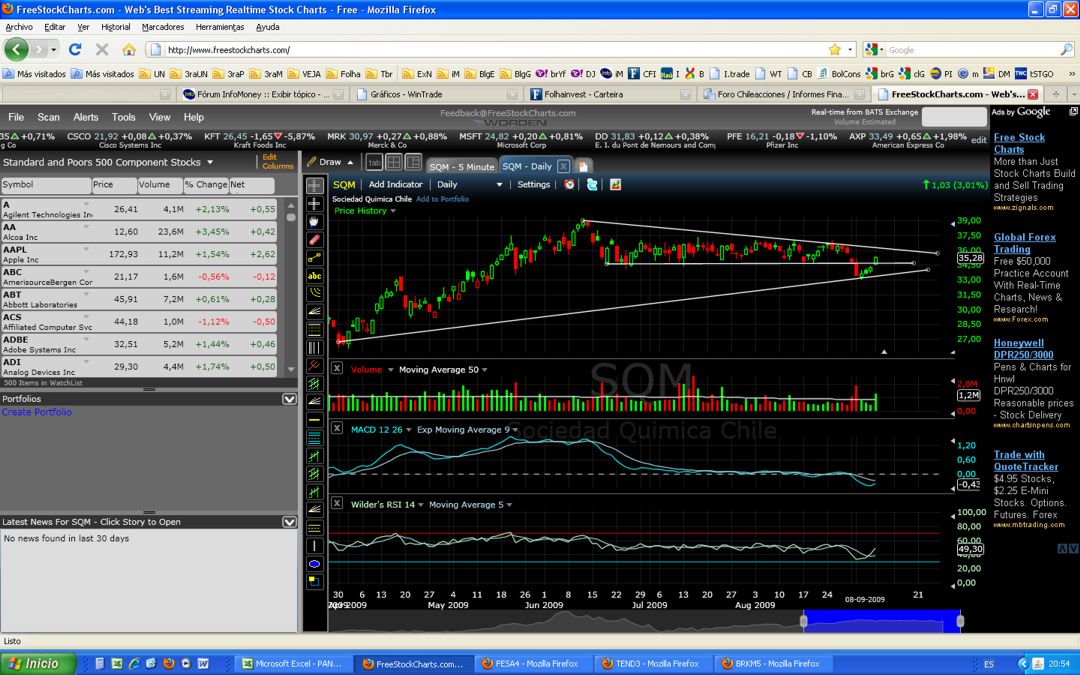1080x675 pixels.
Task: Click the Firefox reload icon
Action: point(75,50)
